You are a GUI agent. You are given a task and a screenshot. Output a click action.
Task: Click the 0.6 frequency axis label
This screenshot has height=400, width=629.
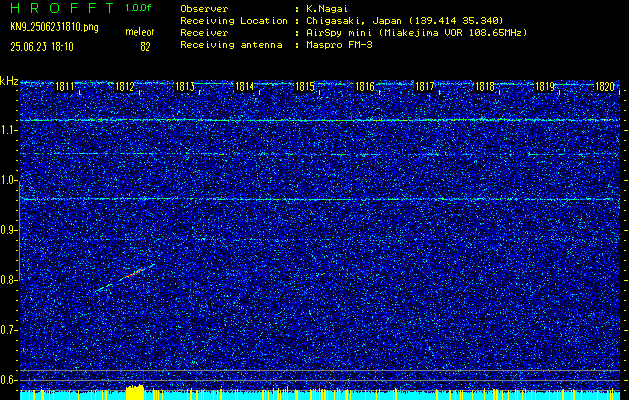[9, 380]
